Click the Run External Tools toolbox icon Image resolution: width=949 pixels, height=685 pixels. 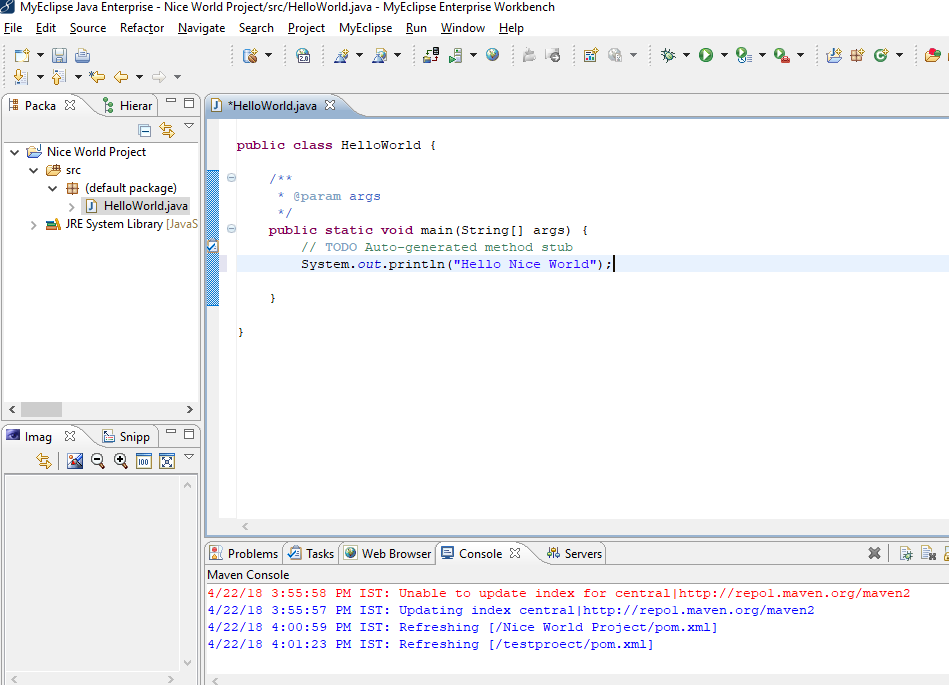782,56
